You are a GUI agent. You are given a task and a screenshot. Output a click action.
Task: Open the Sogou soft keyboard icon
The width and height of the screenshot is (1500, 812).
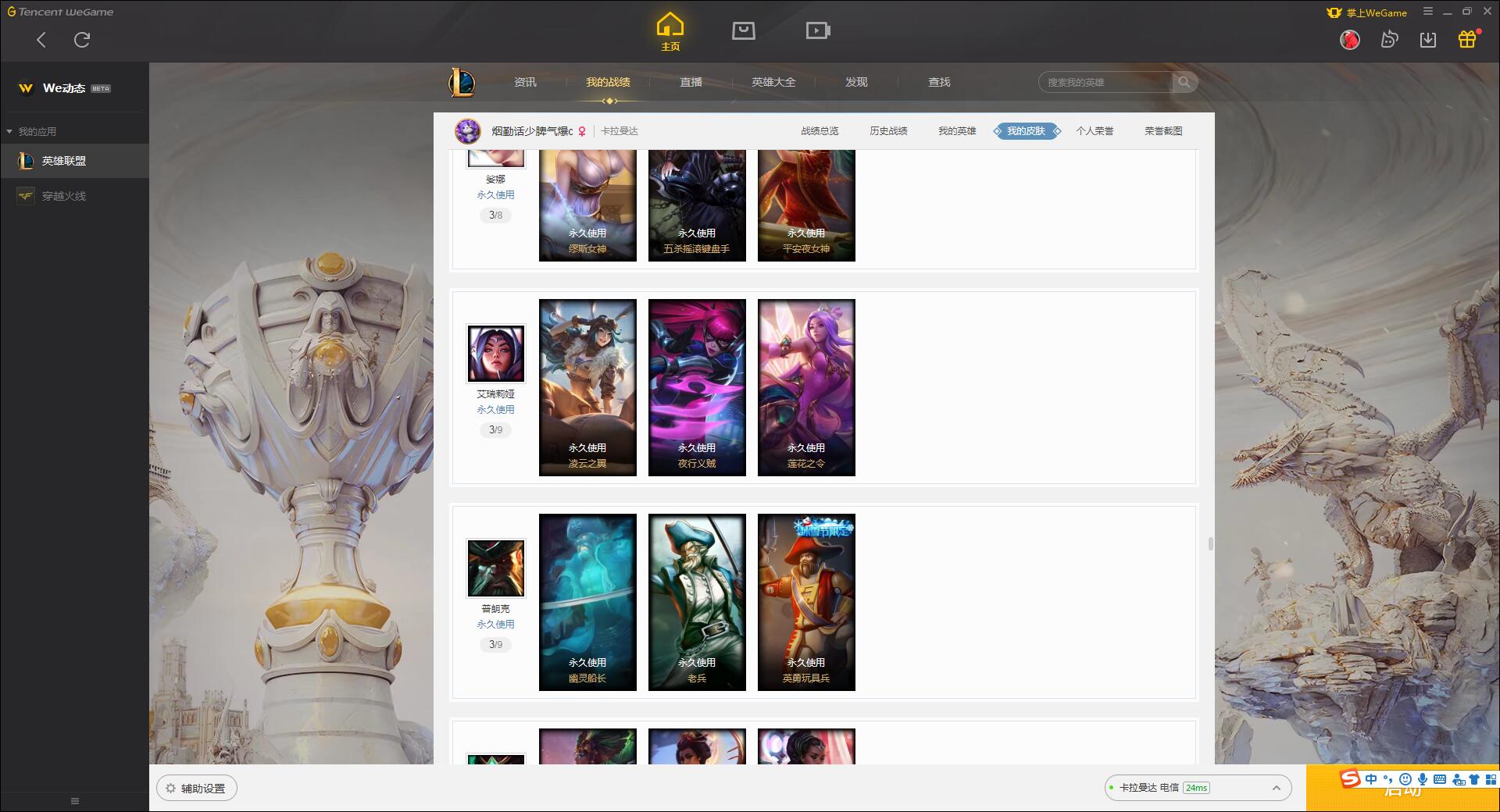tap(1440, 779)
